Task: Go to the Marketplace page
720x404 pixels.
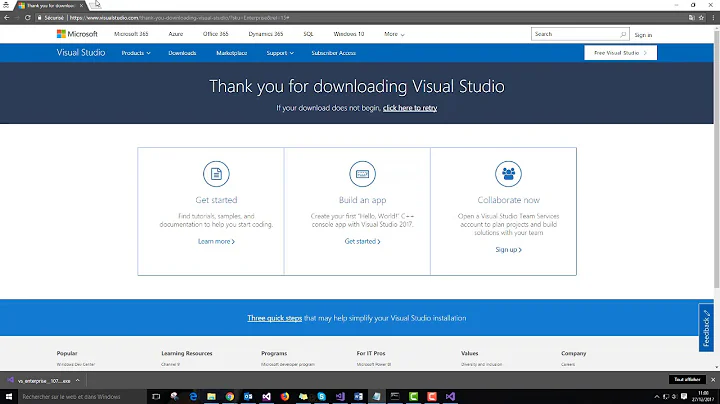Action: [x=232, y=53]
